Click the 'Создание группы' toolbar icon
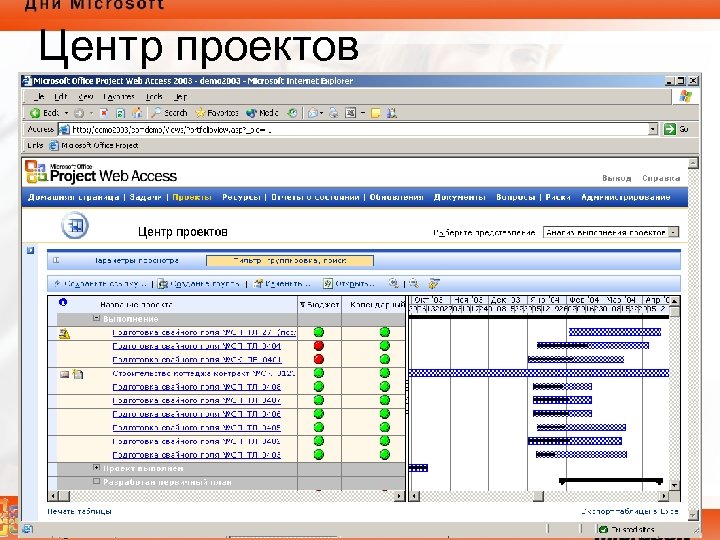 coord(163,284)
